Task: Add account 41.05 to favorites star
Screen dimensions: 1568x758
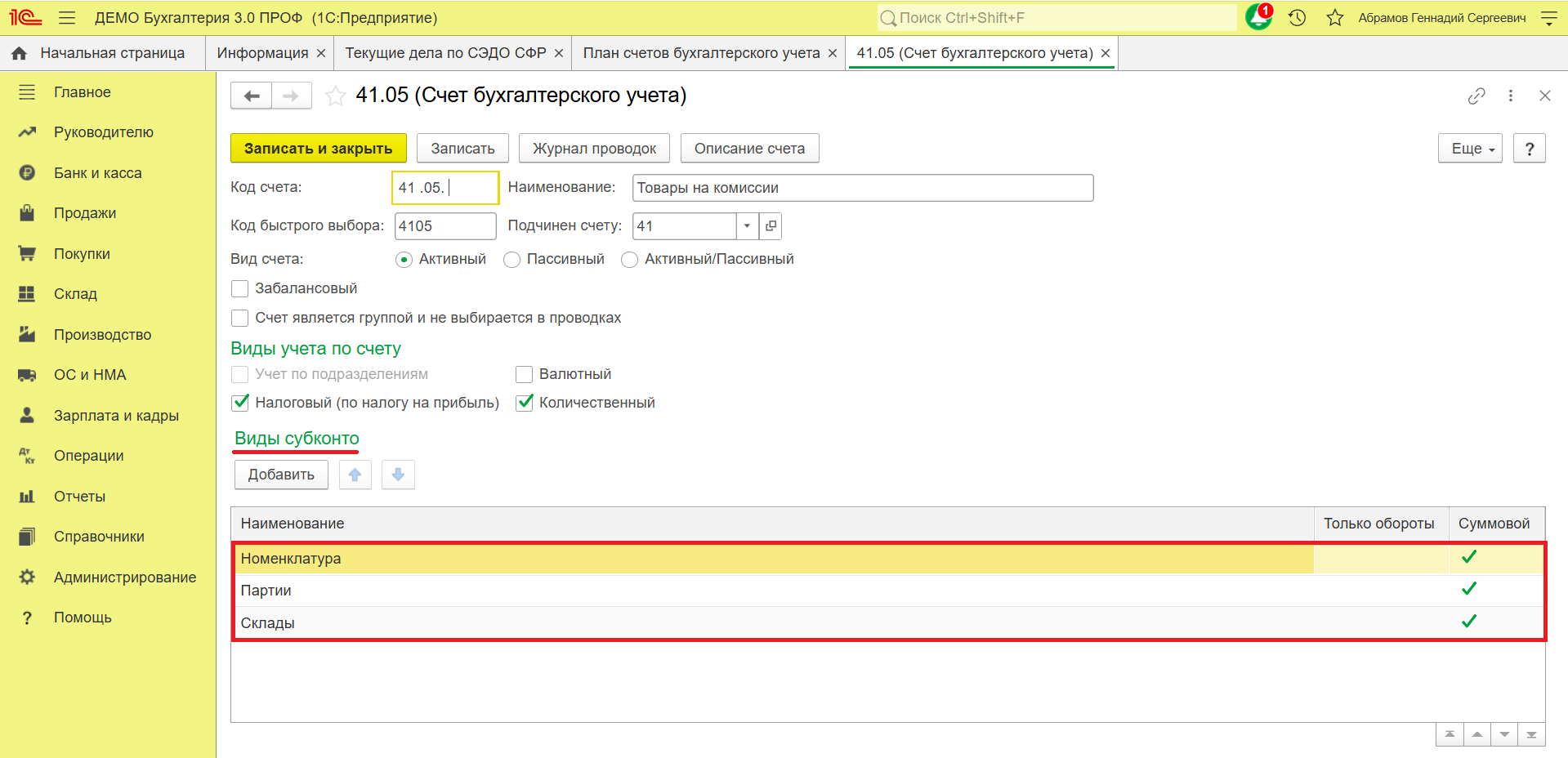Action: pos(335,96)
